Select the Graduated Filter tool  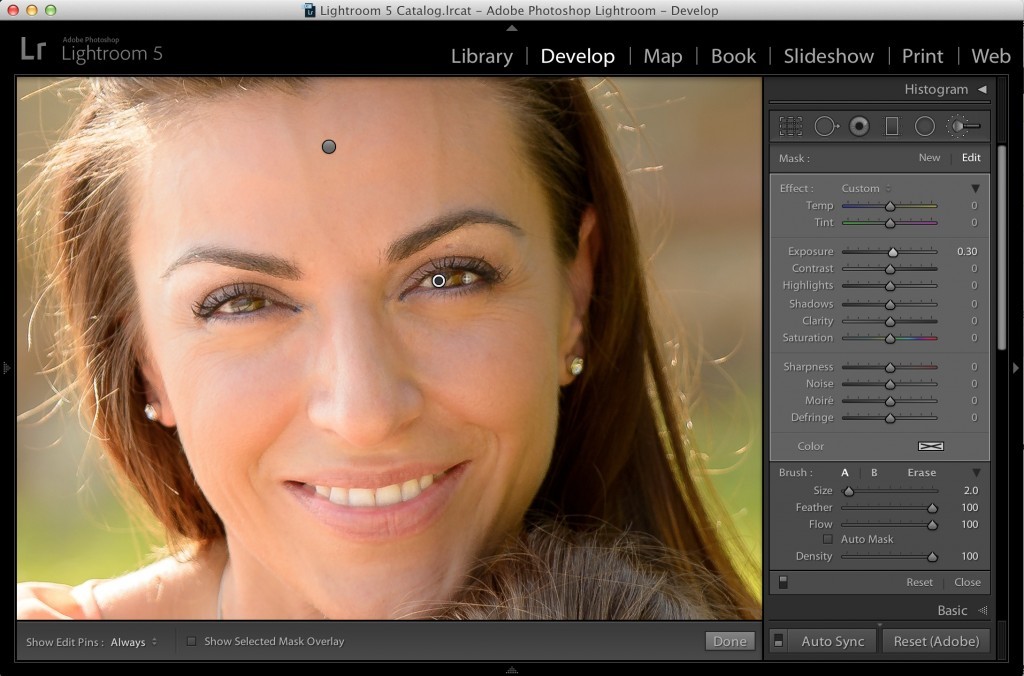pyautogui.click(x=891, y=126)
